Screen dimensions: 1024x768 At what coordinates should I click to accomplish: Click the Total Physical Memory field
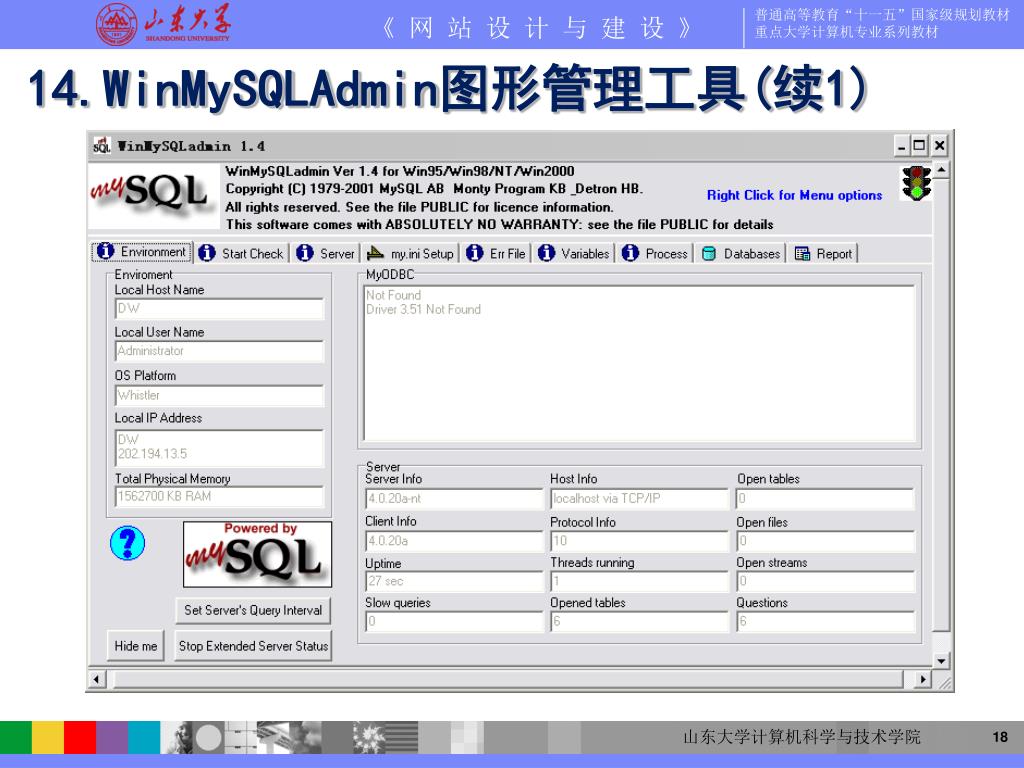[x=219, y=496]
